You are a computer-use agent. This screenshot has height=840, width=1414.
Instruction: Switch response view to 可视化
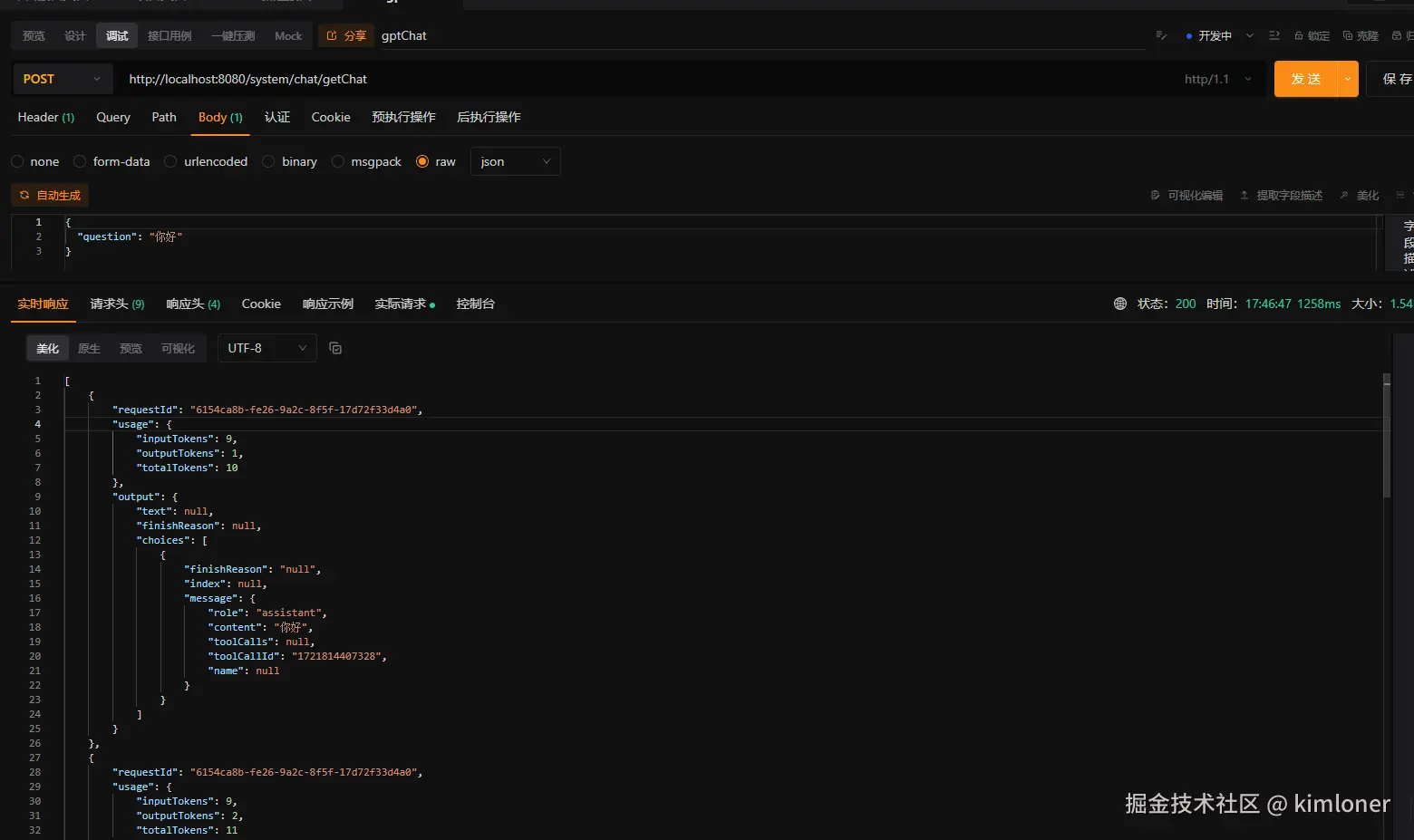coord(178,348)
